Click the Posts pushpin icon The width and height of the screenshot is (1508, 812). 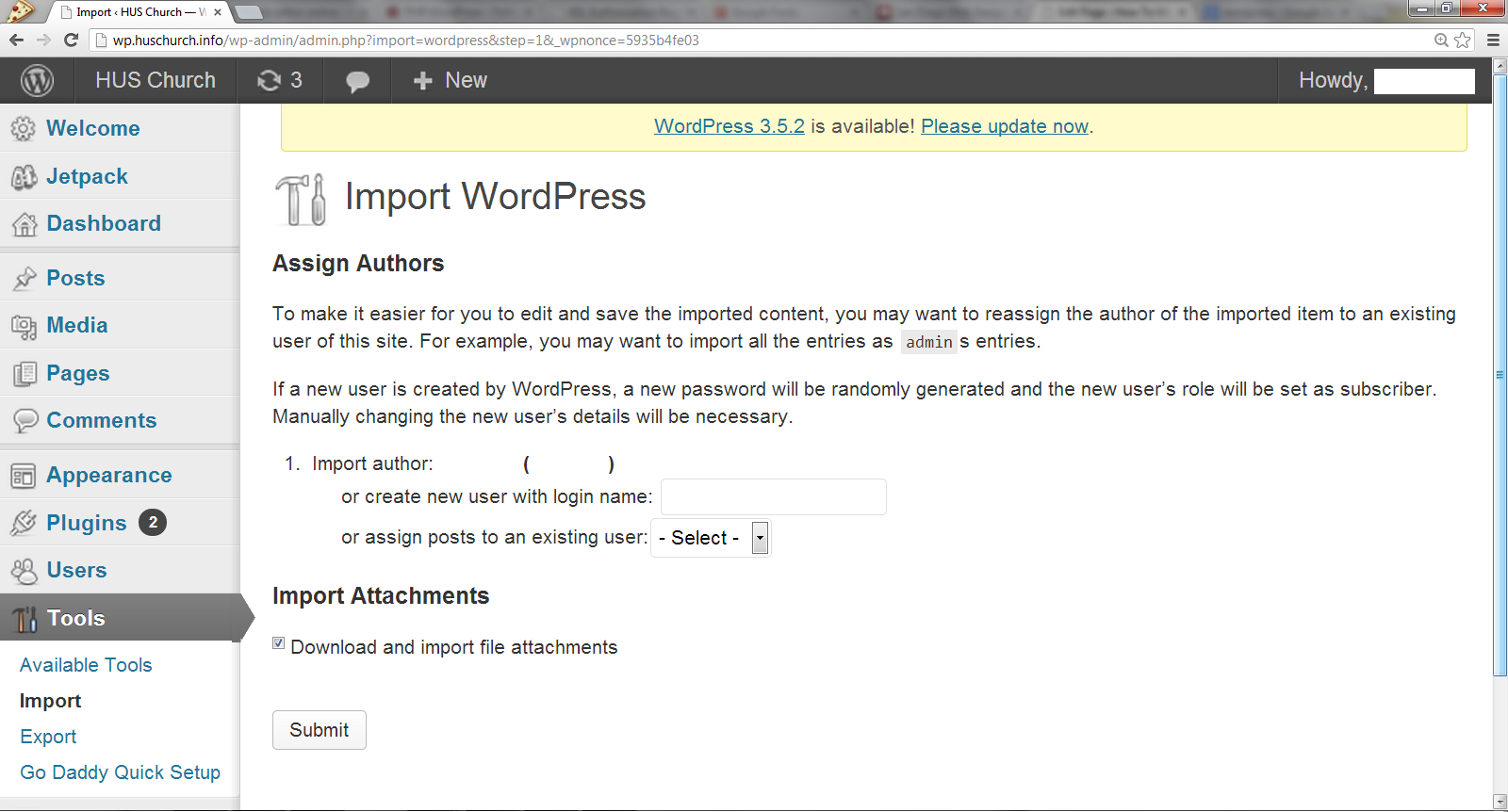pos(24,279)
